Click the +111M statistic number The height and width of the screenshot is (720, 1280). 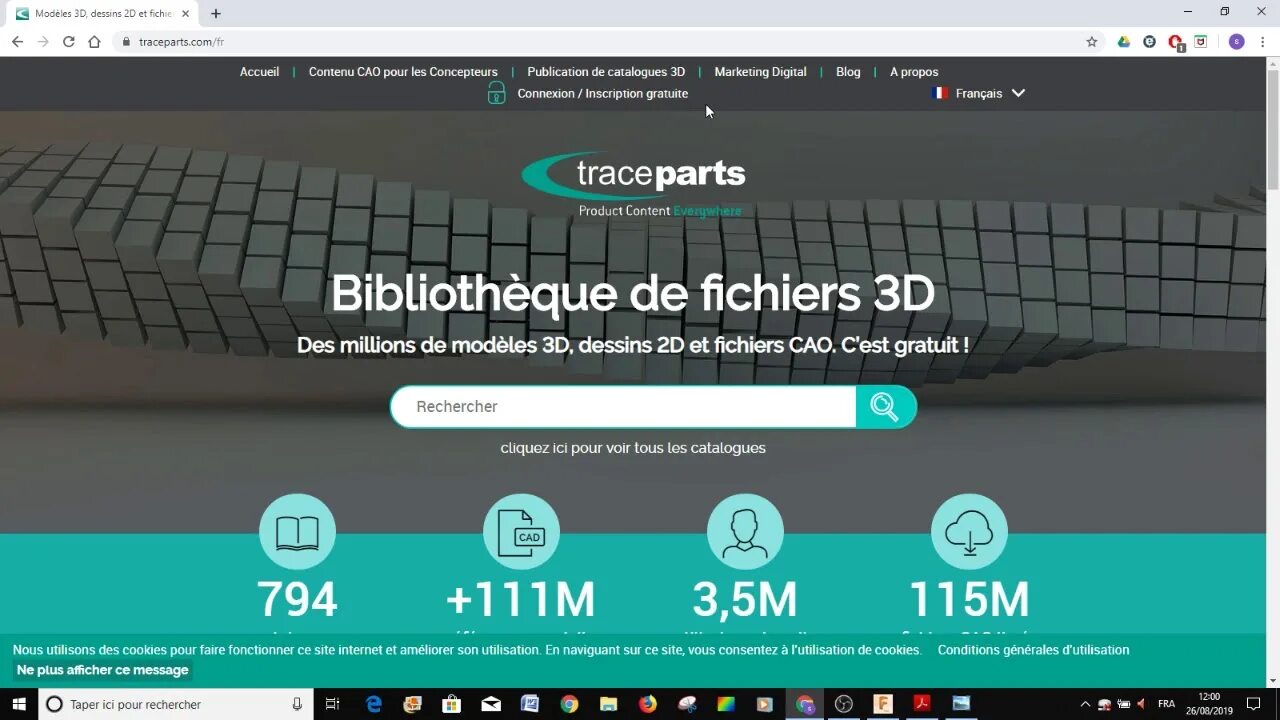pyautogui.click(x=521, y=600)
